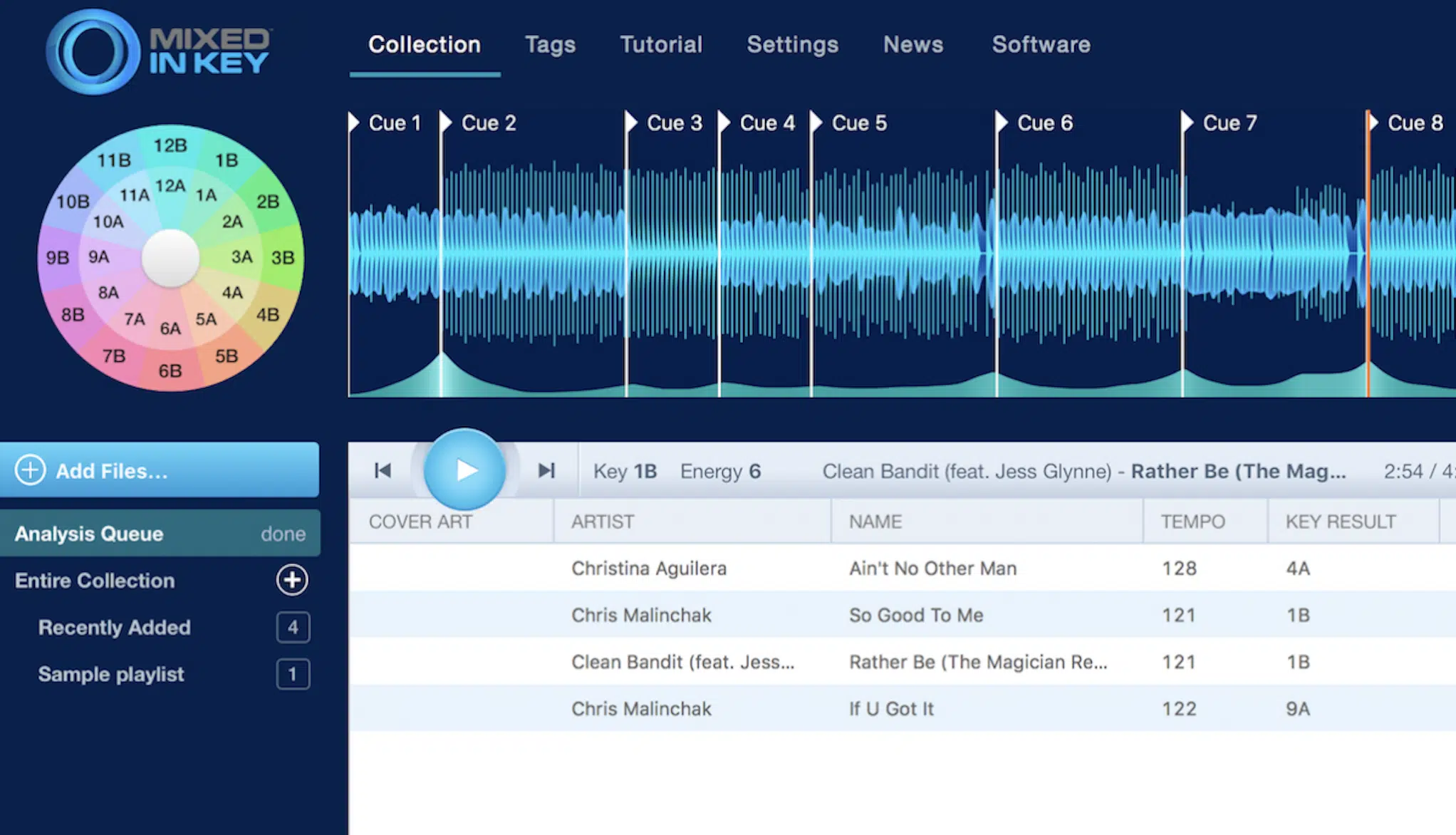
Task: Click the Entire Collection plus icon
Action: (293, 580)
